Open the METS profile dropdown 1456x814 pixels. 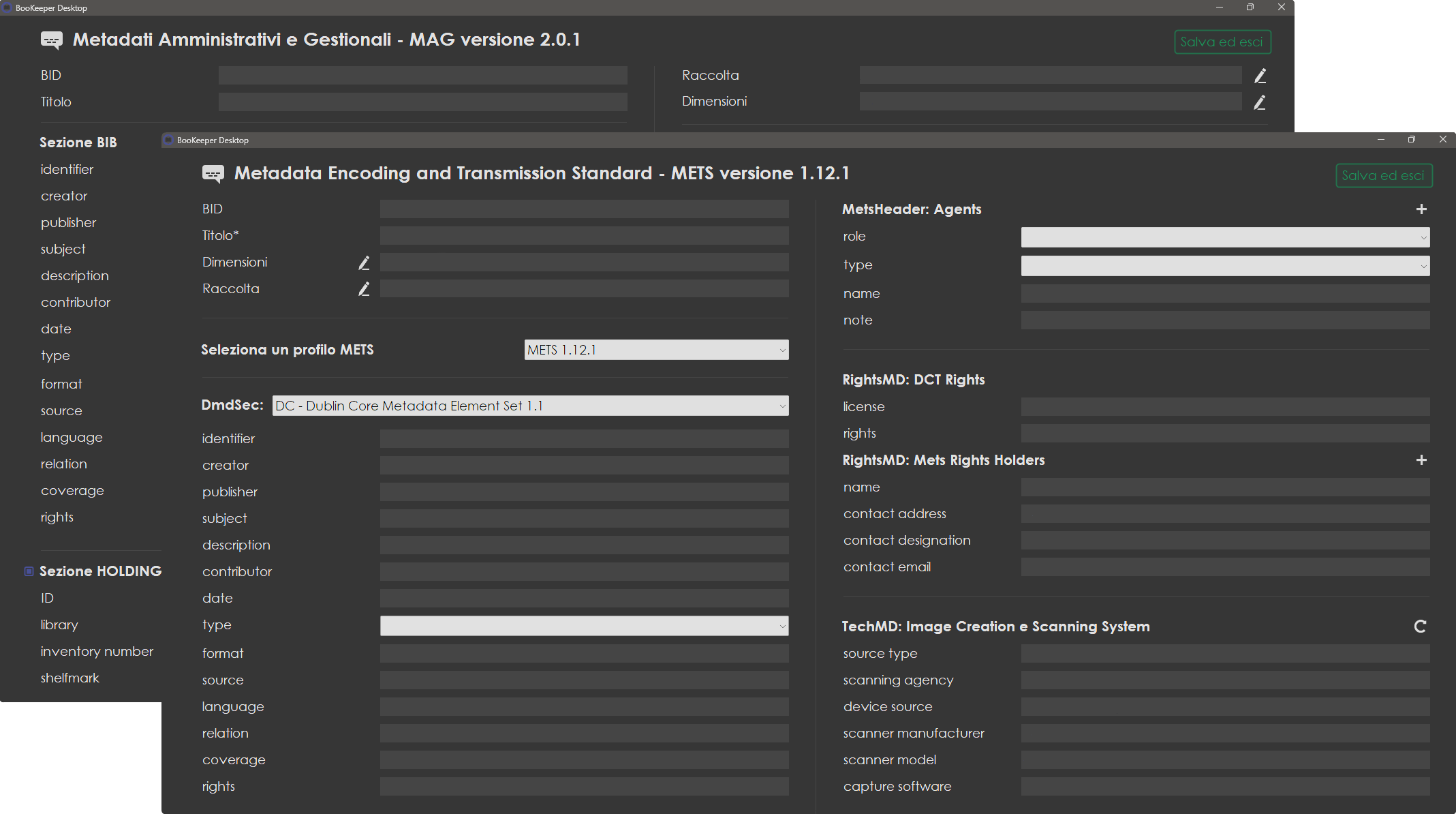coord(656,350)
